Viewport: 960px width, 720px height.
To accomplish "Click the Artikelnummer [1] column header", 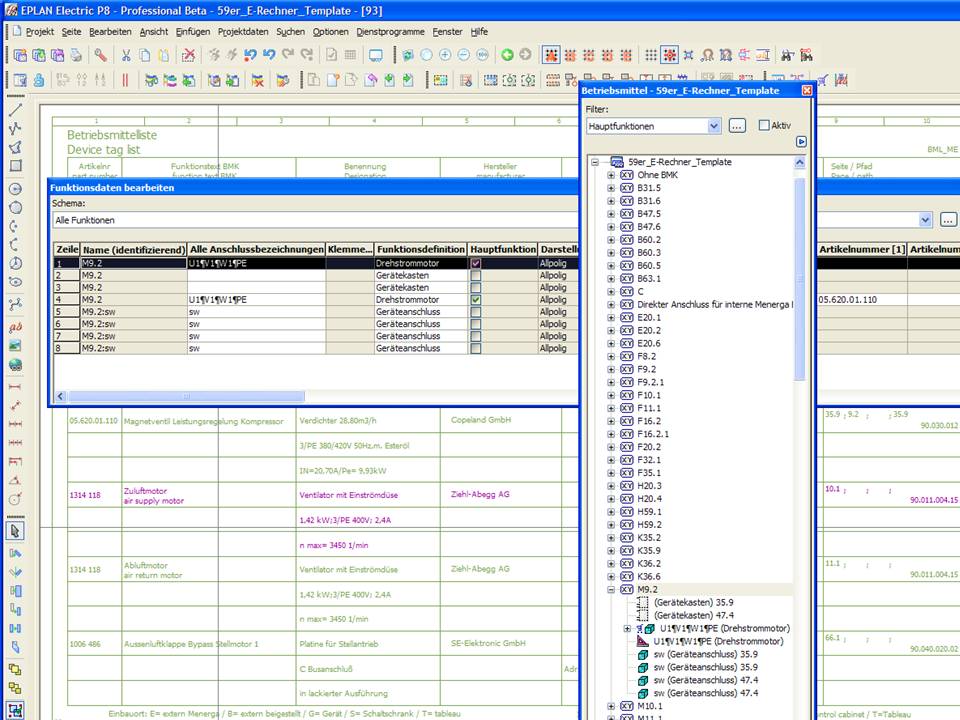I will pyautogui.click(x=862, y=249).
